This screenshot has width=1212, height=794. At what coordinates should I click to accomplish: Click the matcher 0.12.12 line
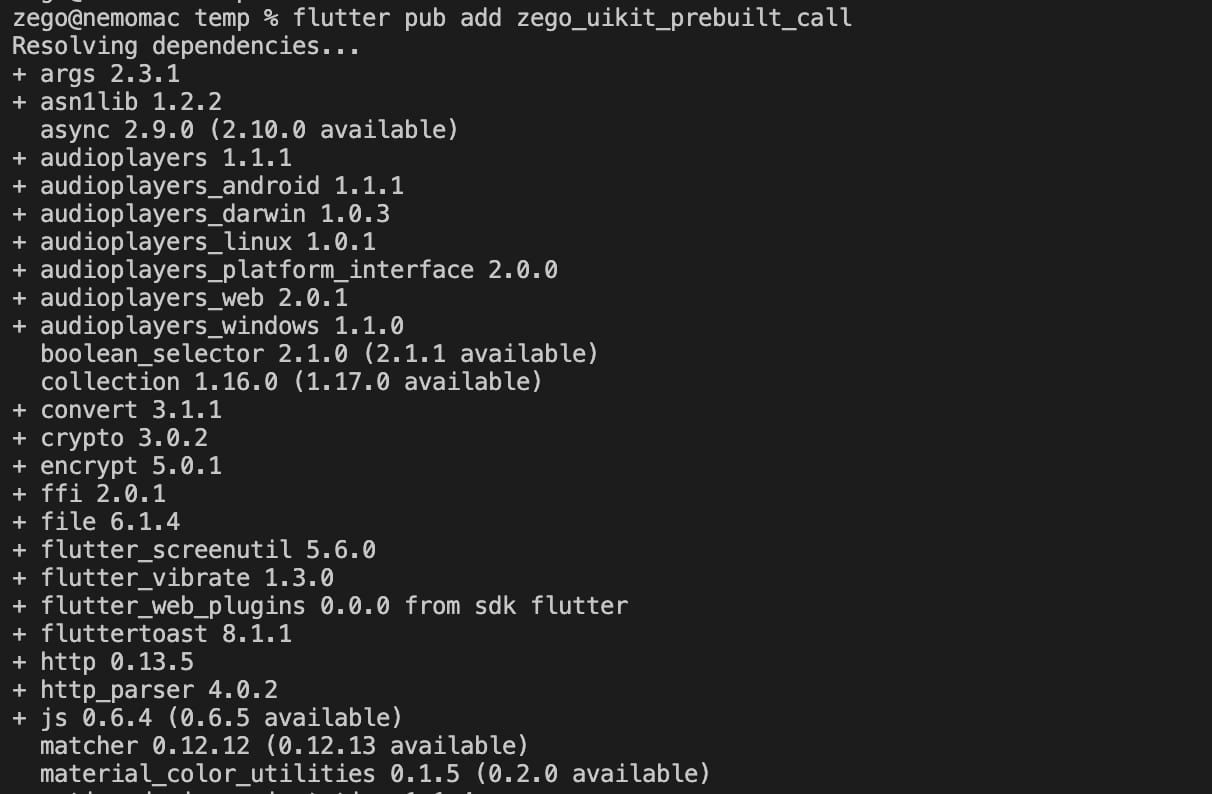284,746
